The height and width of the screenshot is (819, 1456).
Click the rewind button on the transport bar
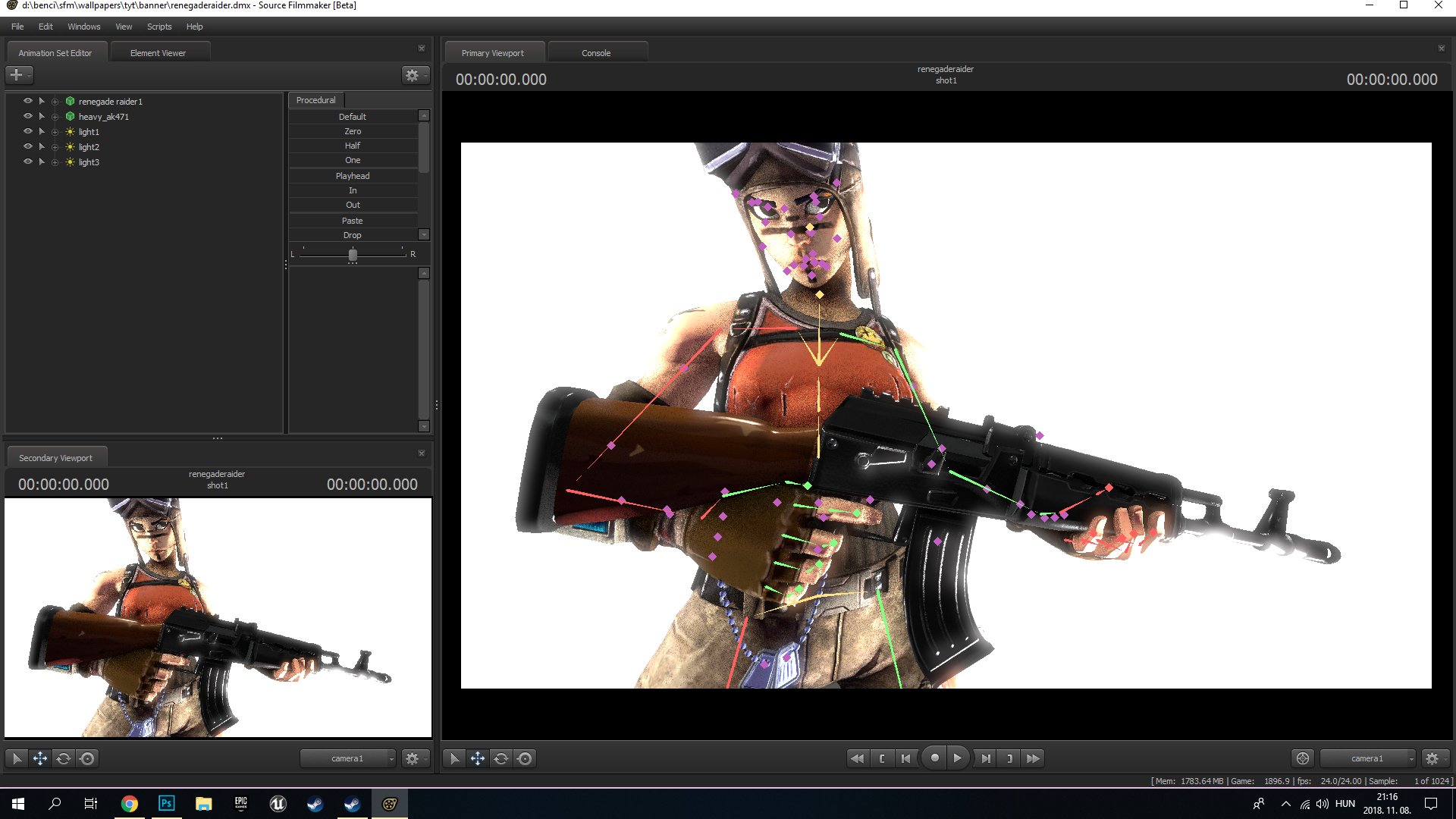tap(857, 758)
